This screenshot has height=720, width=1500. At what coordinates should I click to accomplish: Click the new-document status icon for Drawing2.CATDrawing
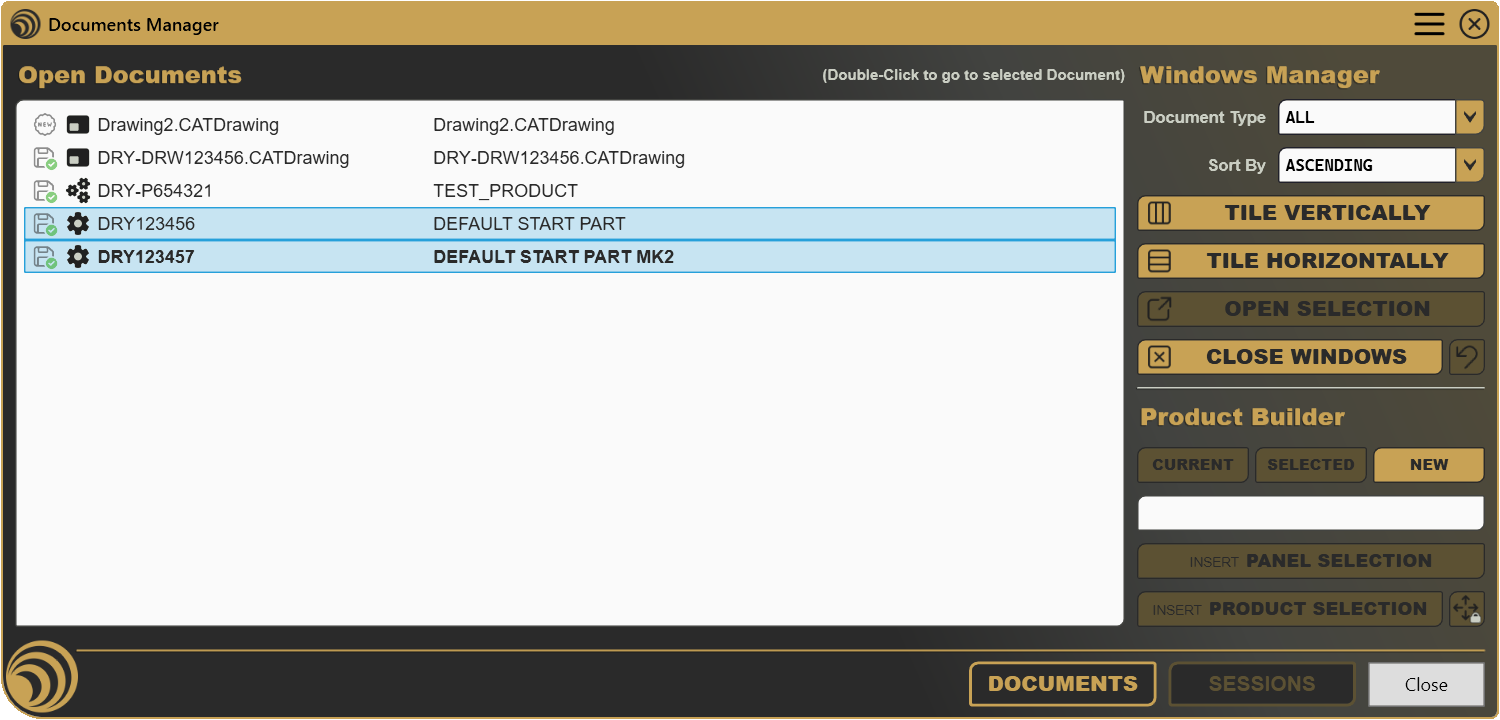tap(45, 125)
